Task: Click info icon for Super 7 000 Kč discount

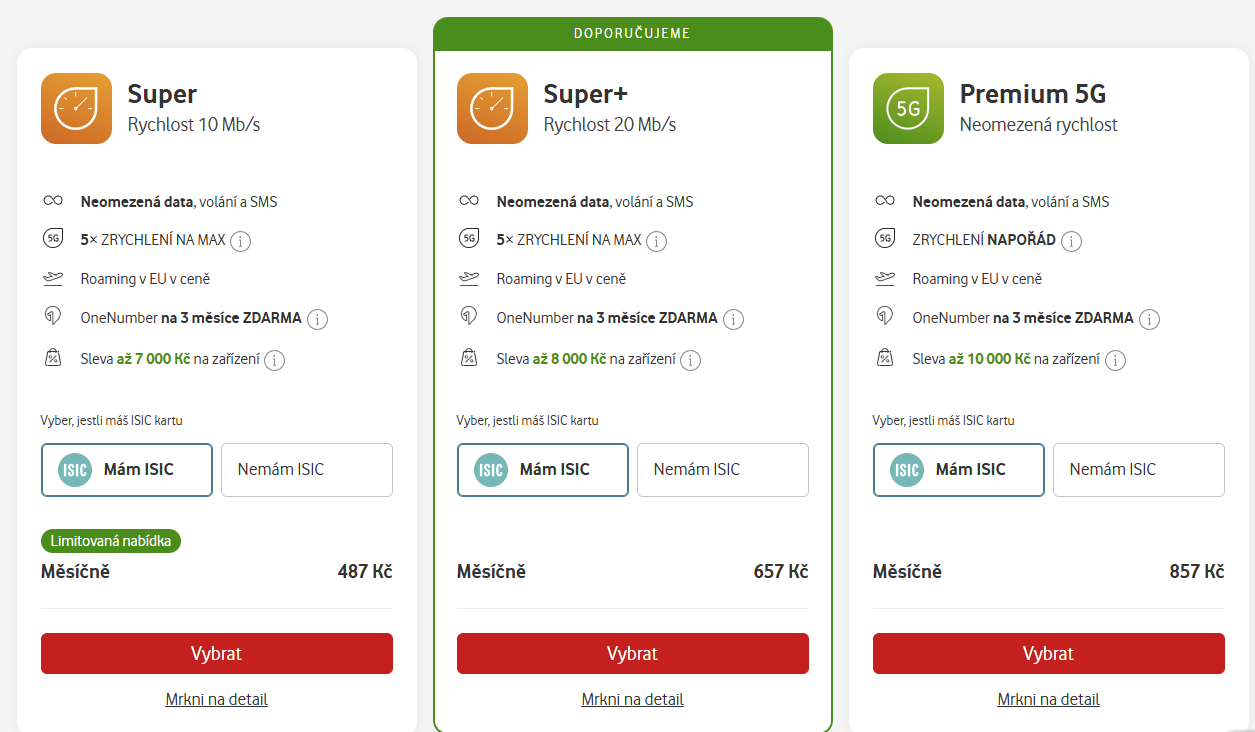Action: (275, 360)
